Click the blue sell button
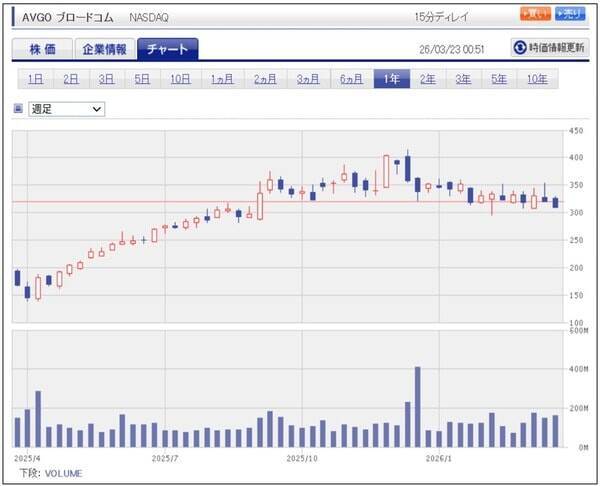The image size is (600, 486). coord(570,14)
